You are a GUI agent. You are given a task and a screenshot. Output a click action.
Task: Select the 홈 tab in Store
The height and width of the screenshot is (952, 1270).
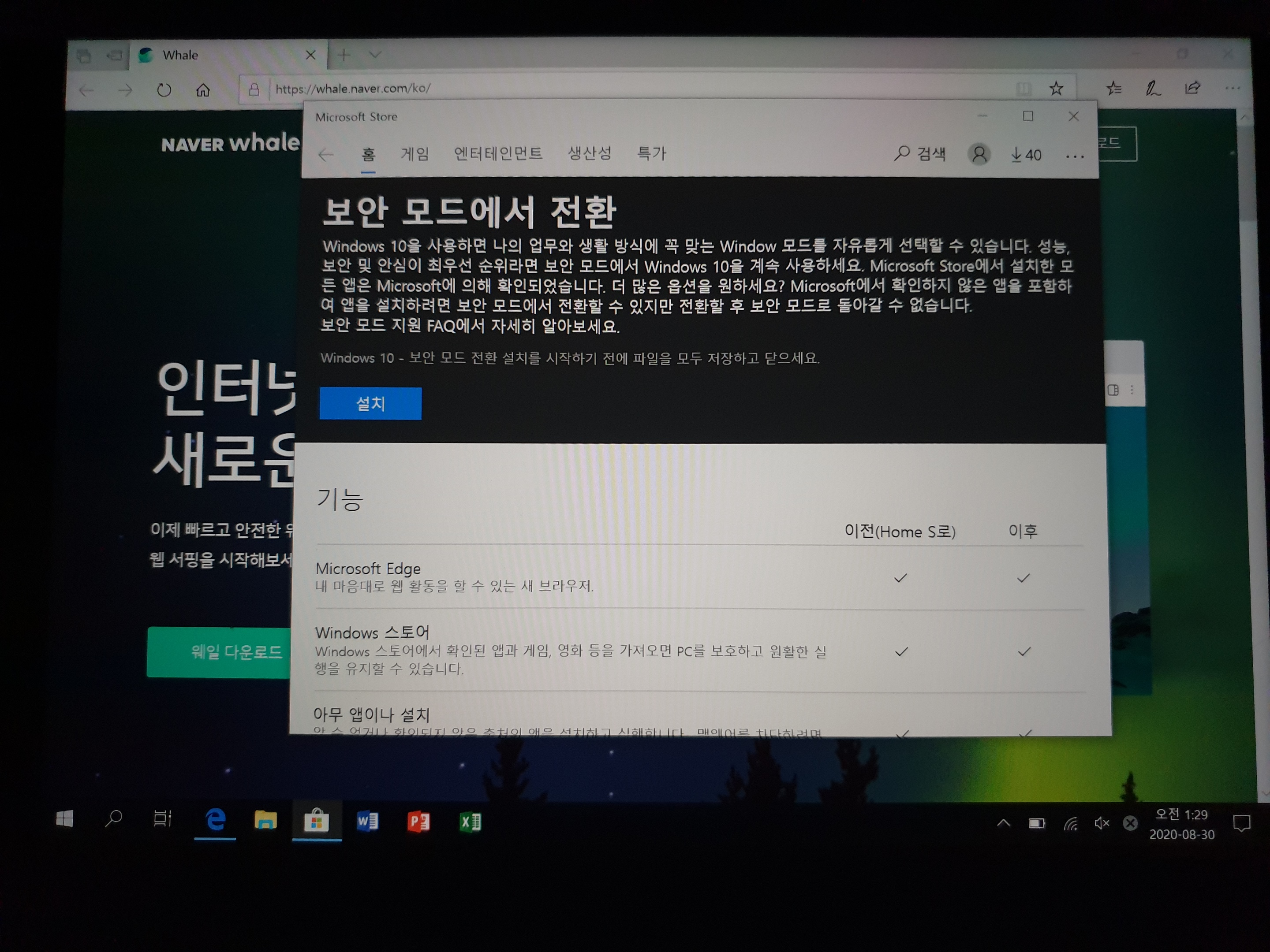[x=369, y=154]
